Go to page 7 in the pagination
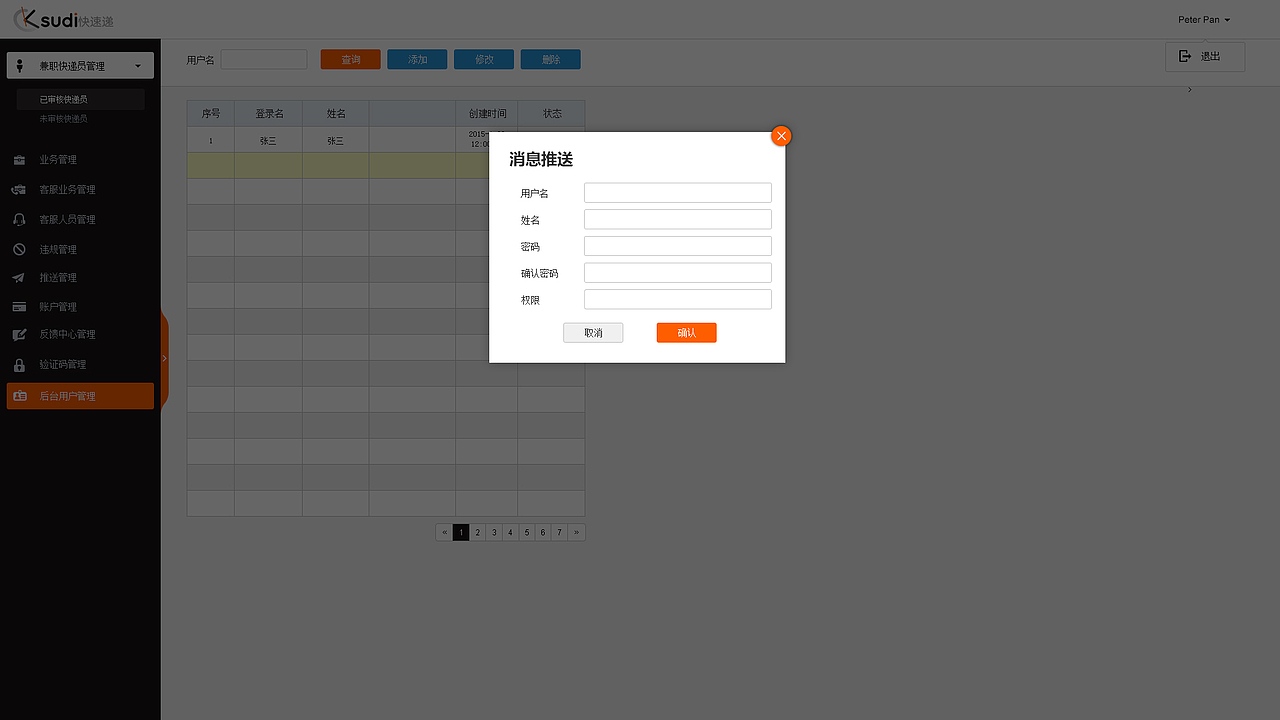Screen dimensions: 1280x720 coord(559,533)
